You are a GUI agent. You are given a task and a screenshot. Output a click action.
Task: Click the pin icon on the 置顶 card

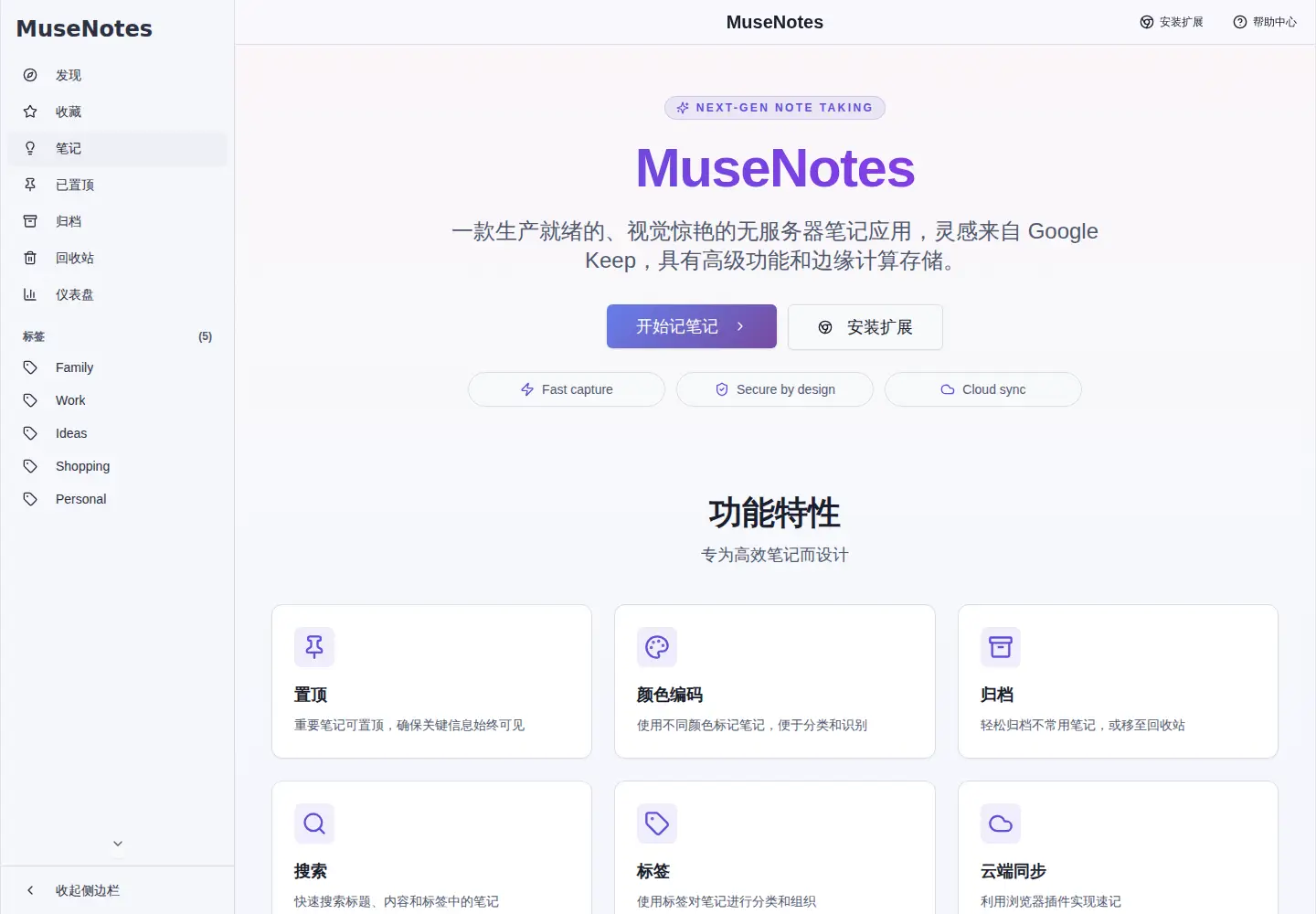coord(314,647)
